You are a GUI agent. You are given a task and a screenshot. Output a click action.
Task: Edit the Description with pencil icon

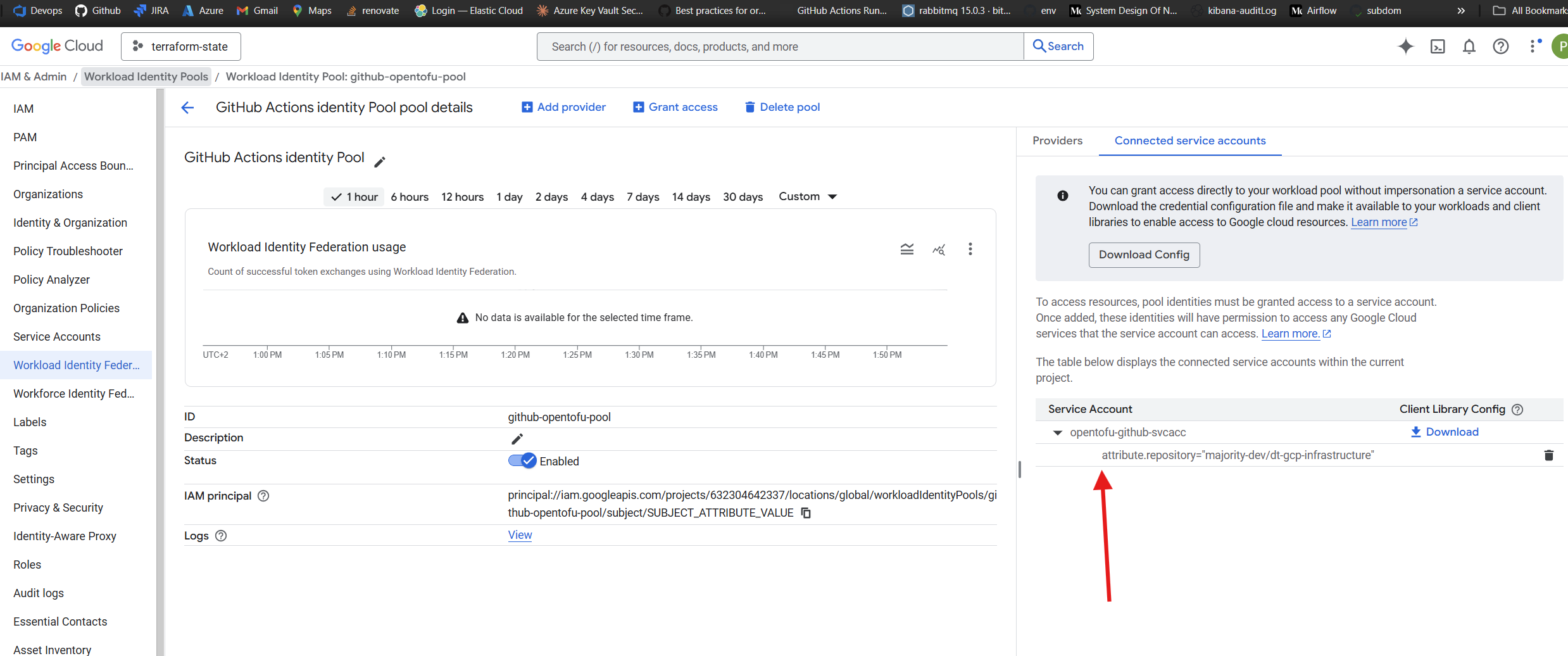point(517,439)
